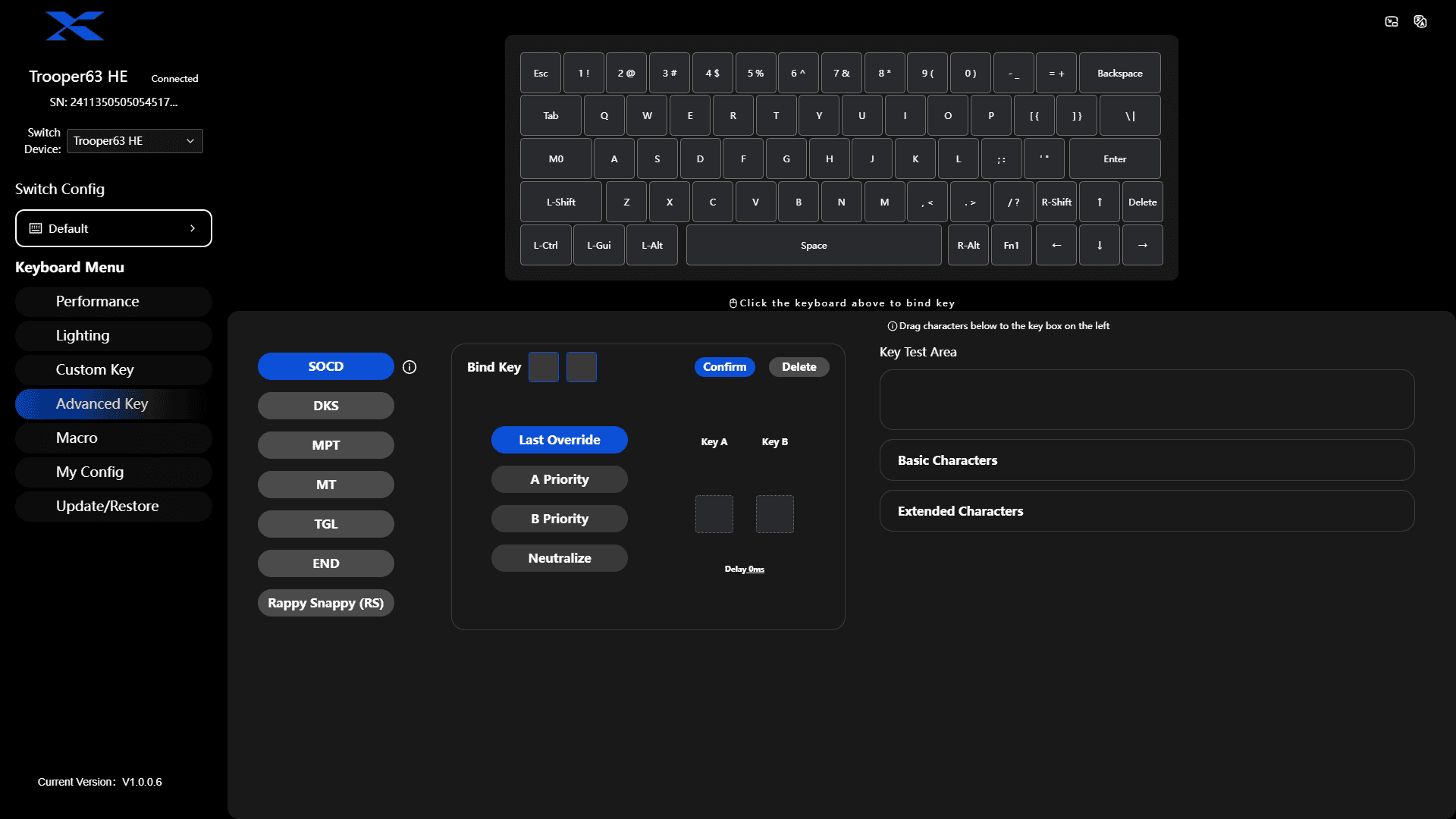The image size is (1456, 819).
Task: Click the SOCD info icon
Action: (x=409, y=367)
